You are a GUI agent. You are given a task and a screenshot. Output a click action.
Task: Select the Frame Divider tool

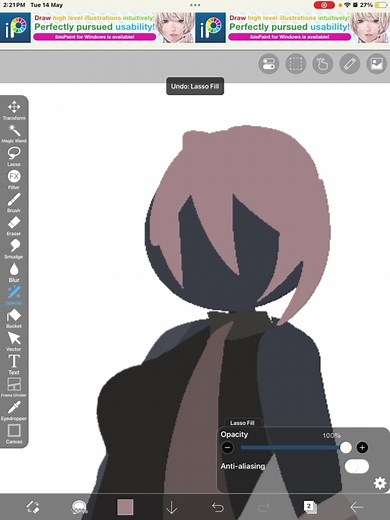pos(14,387)
